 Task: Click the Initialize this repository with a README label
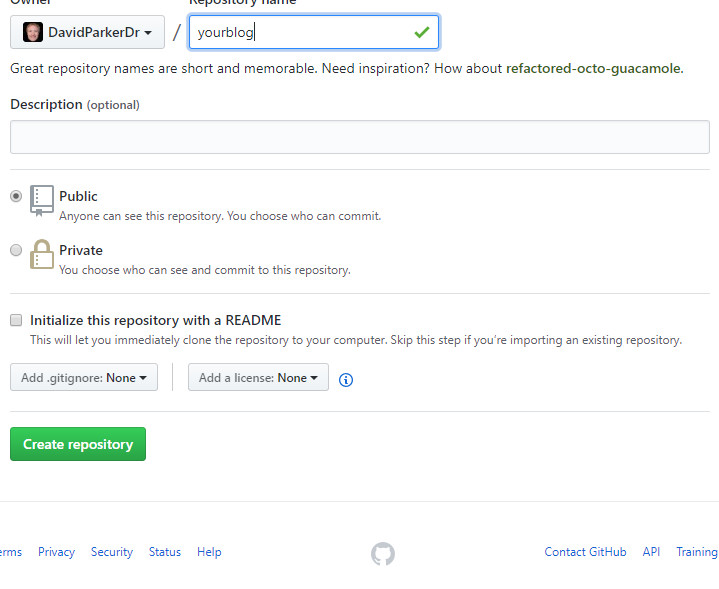coord(155,320)
